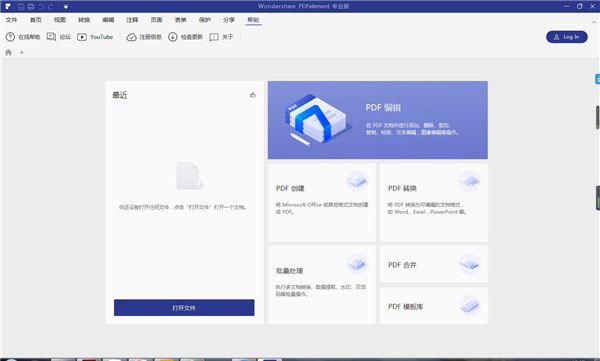
Task: Open the quick access toolbar dropdown arrow
Action: pos(66,7)
